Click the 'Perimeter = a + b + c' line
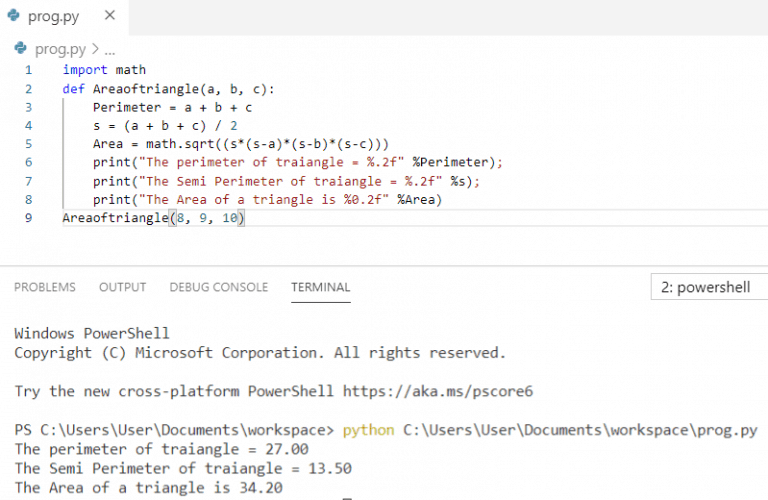Image resolution: width=768 pixels, height=500 pixels. point(172,108)
